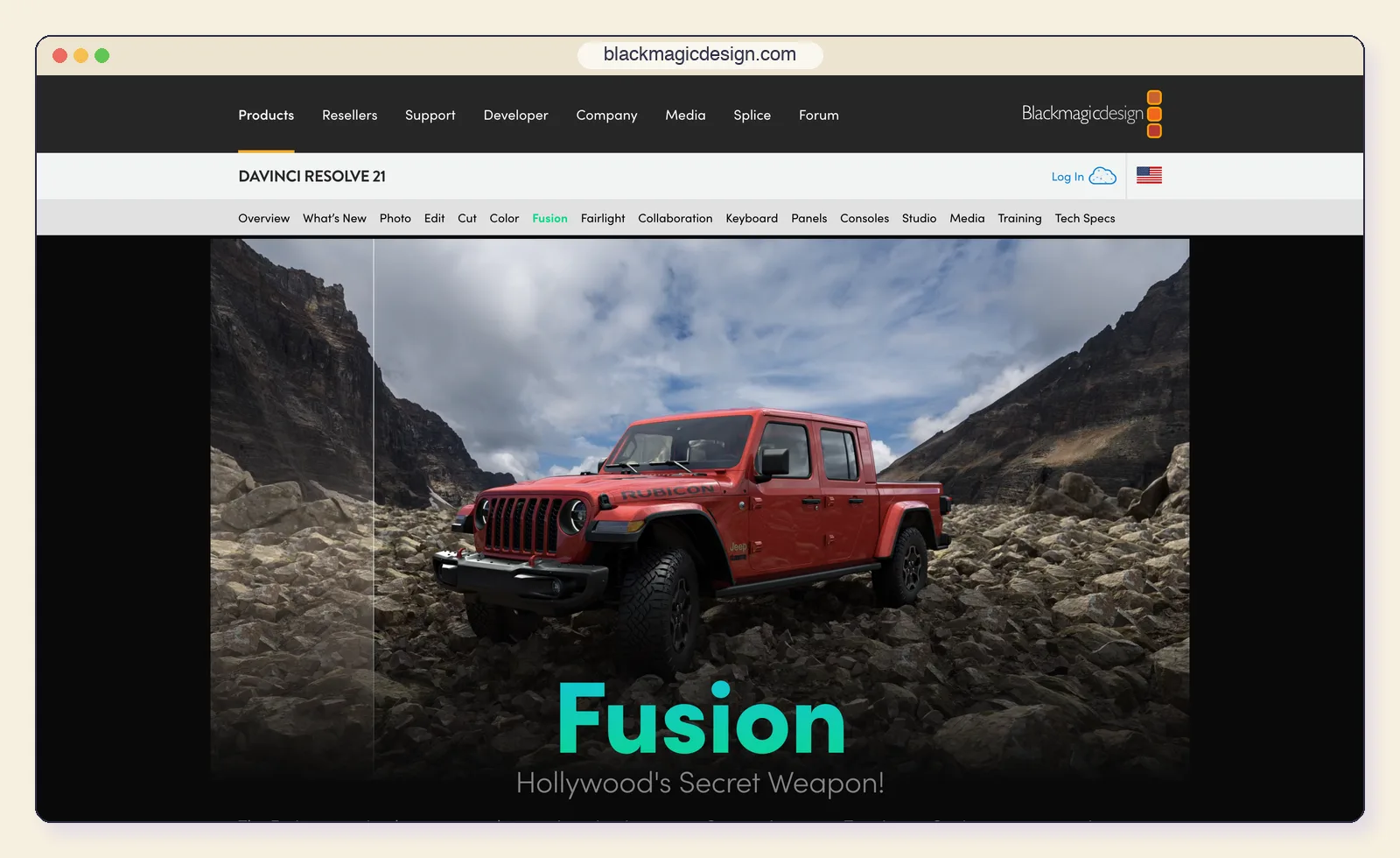Minimize the window with yellow button

click(80, 55)
